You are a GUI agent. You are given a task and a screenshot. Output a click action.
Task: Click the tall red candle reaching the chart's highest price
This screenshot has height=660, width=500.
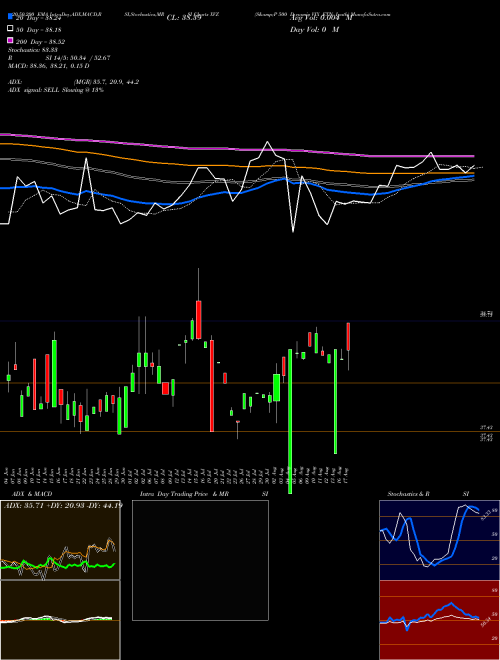pyautogui.click(x=199, y=319)
